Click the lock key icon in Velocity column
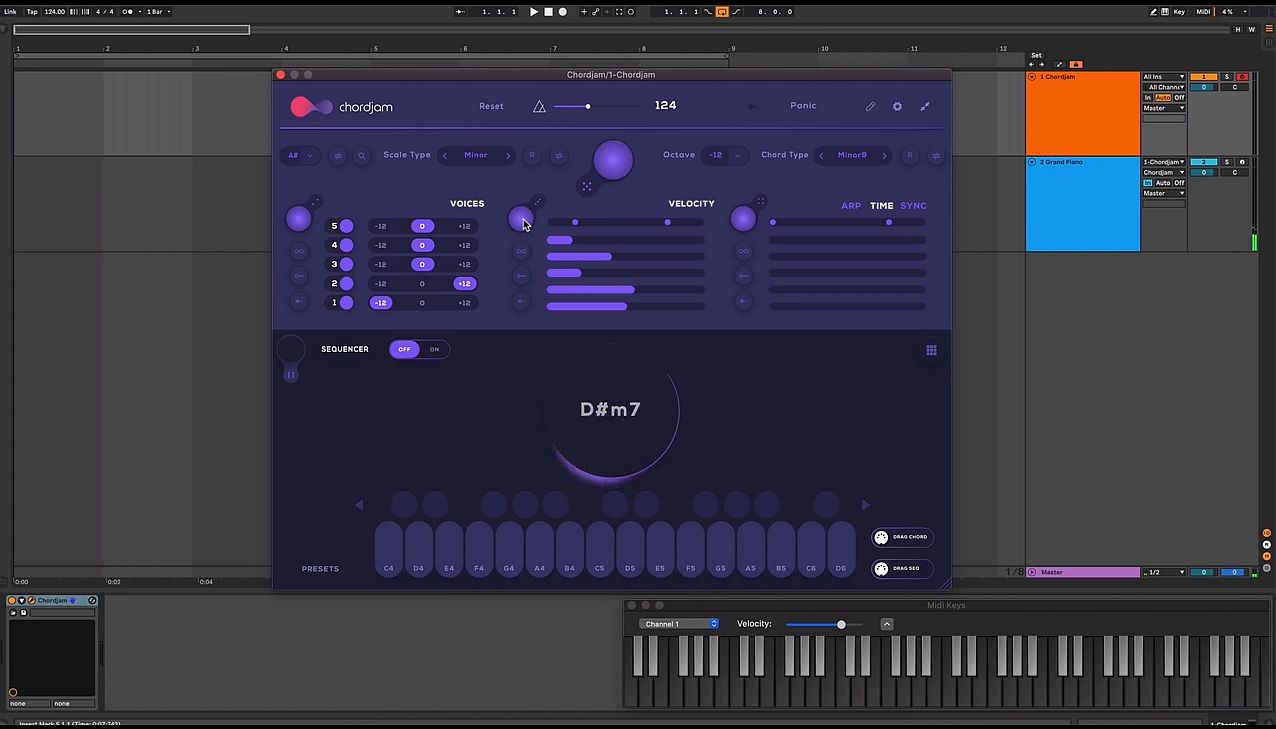The height and width of the screenshot is (729, 1276). coord(521,276)
